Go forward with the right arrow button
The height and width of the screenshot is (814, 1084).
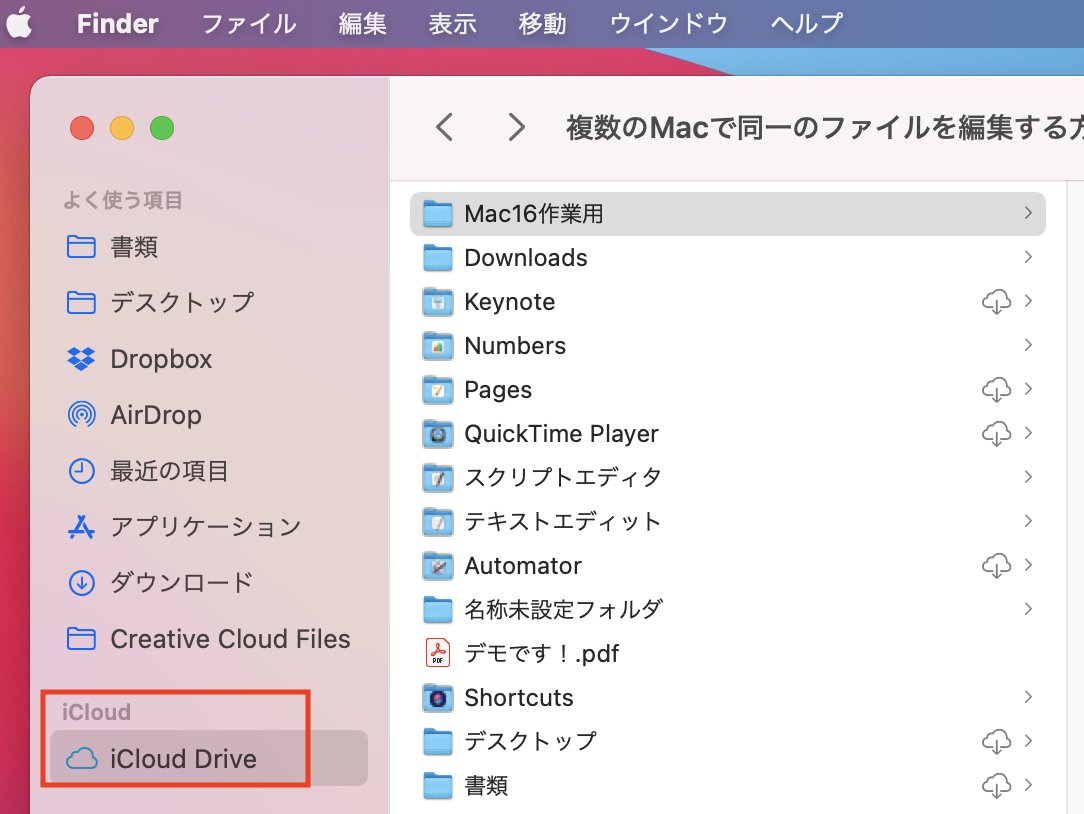pos(516,127)
